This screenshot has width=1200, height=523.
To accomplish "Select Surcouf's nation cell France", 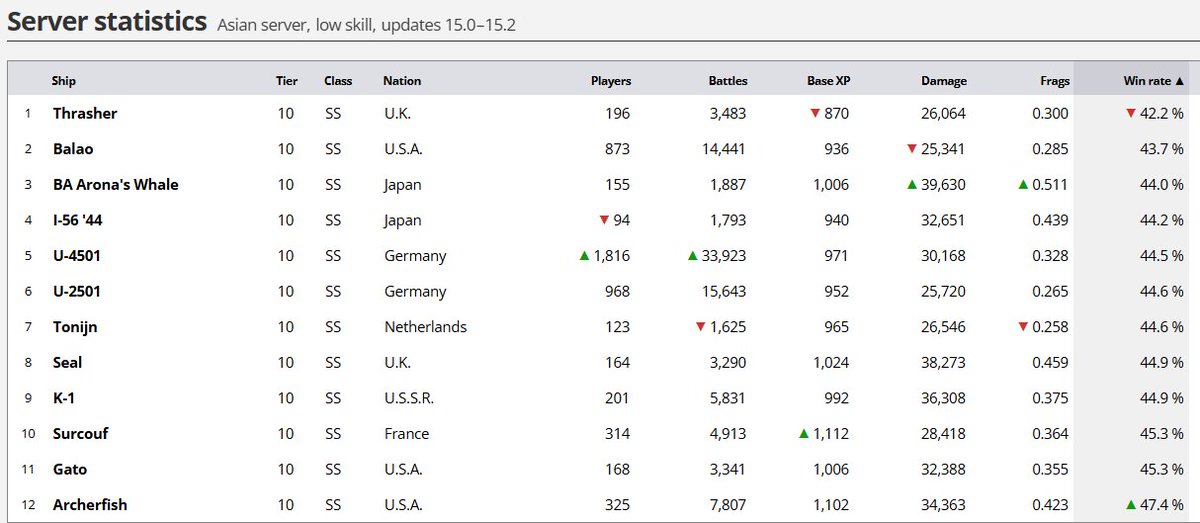I will [x=406, y=434].
